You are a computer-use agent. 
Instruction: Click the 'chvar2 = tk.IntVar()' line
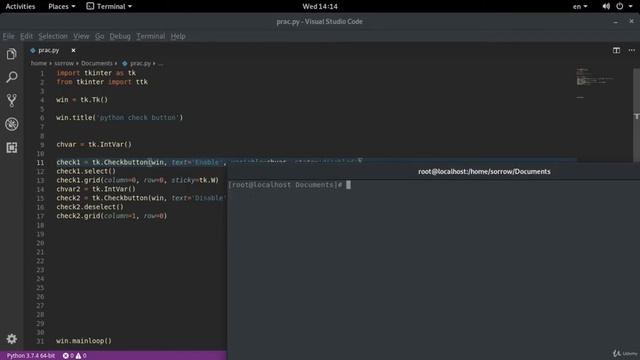96,189
